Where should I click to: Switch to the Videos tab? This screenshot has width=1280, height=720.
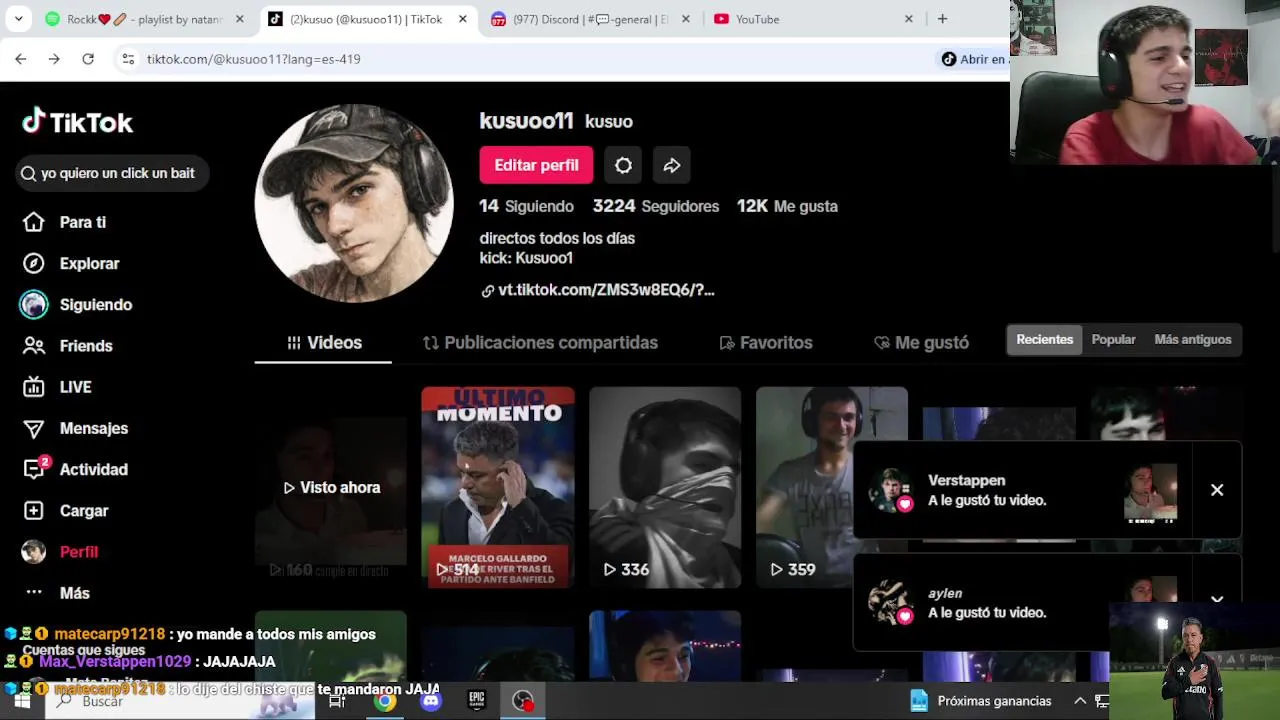click(324, 343)
